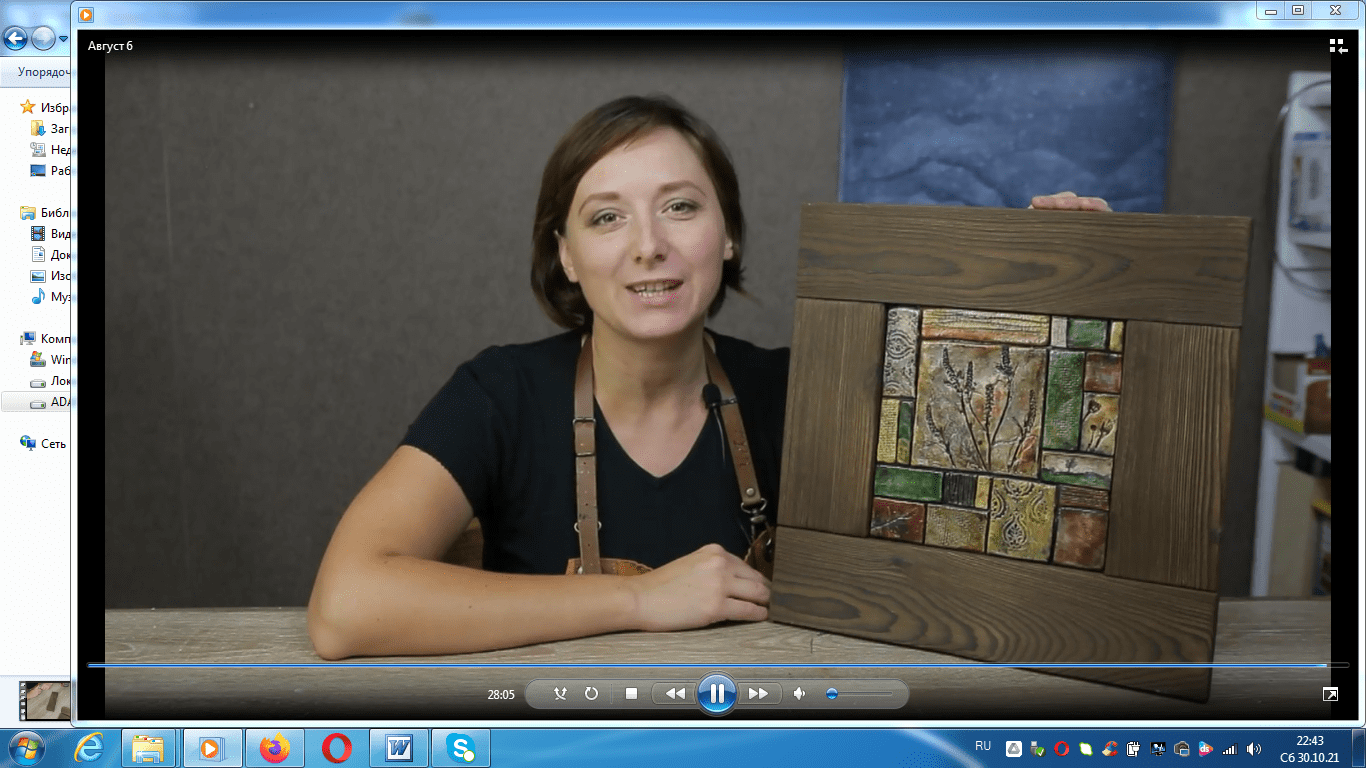The width and height of the screenshot is (1366, 768).
Task: Pause the video with the round button
Action: tap(716, 693)
